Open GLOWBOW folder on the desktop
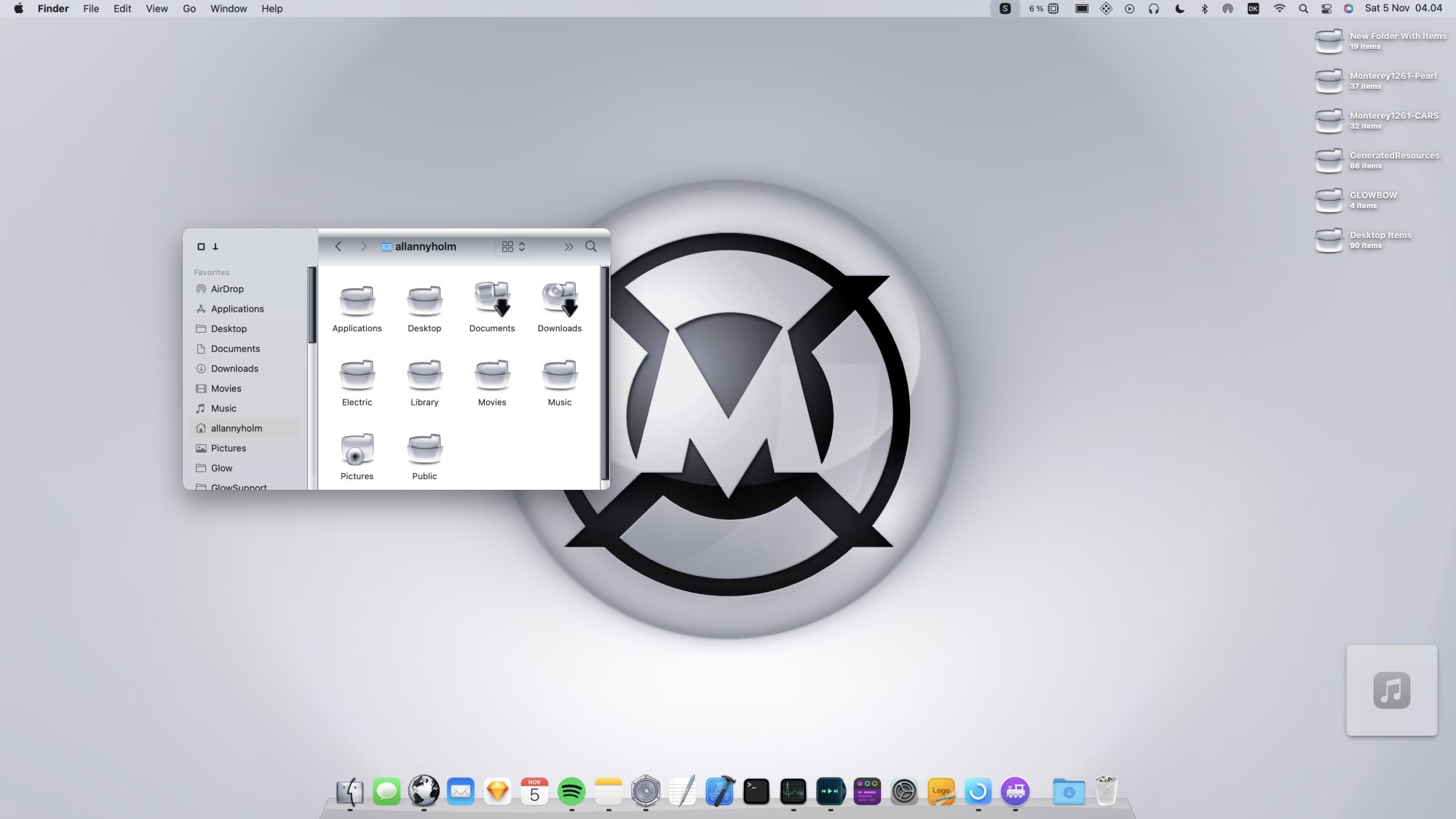Screen dimensions: 1456x819 (x=1329, y=199)
